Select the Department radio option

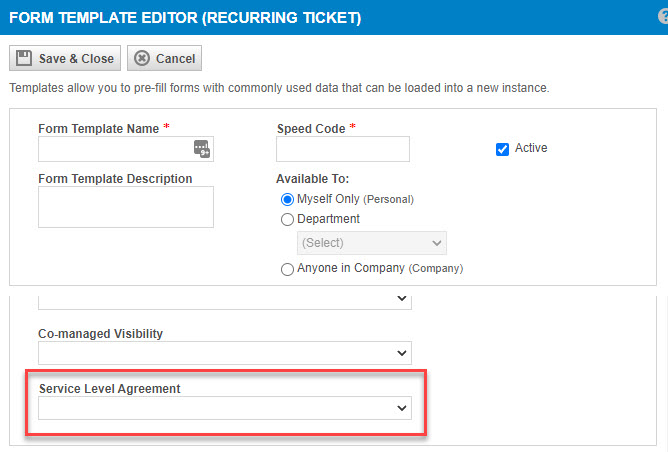287,219
